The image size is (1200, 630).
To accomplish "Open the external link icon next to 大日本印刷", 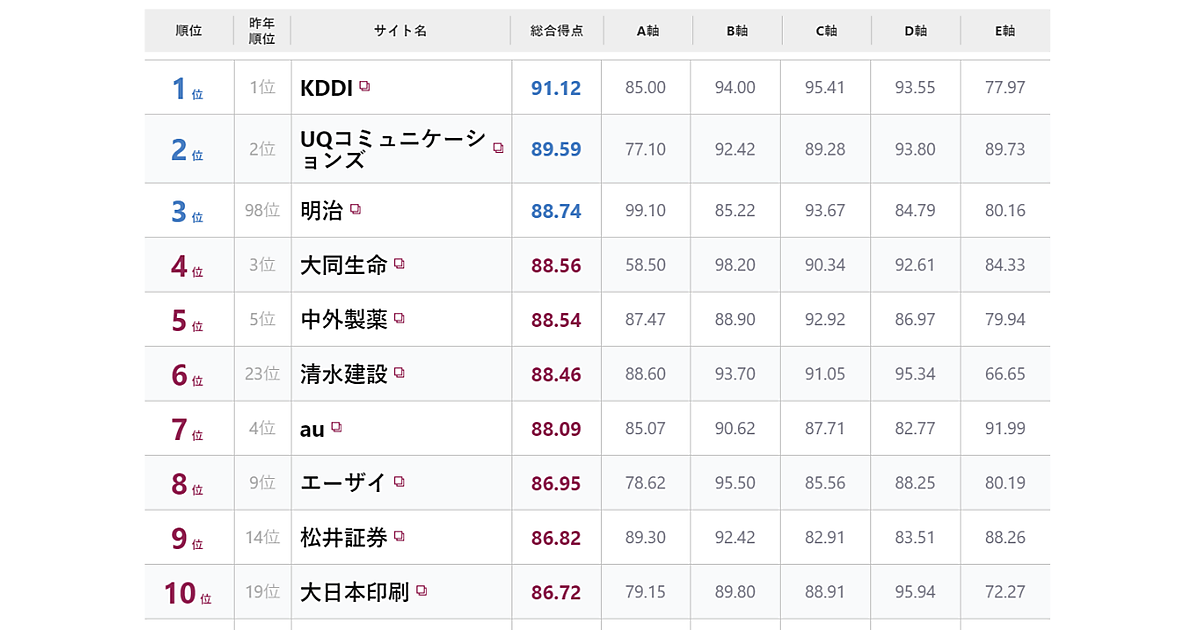I will (x=421, y=591).
